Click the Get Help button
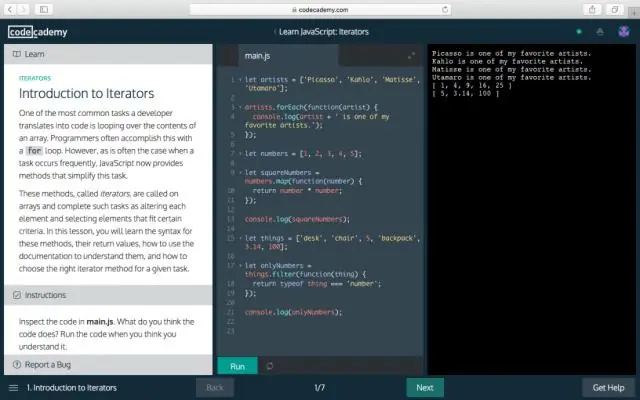Image resolution: width=640 pixels, height=400 pixels. [x=608, y=387]
